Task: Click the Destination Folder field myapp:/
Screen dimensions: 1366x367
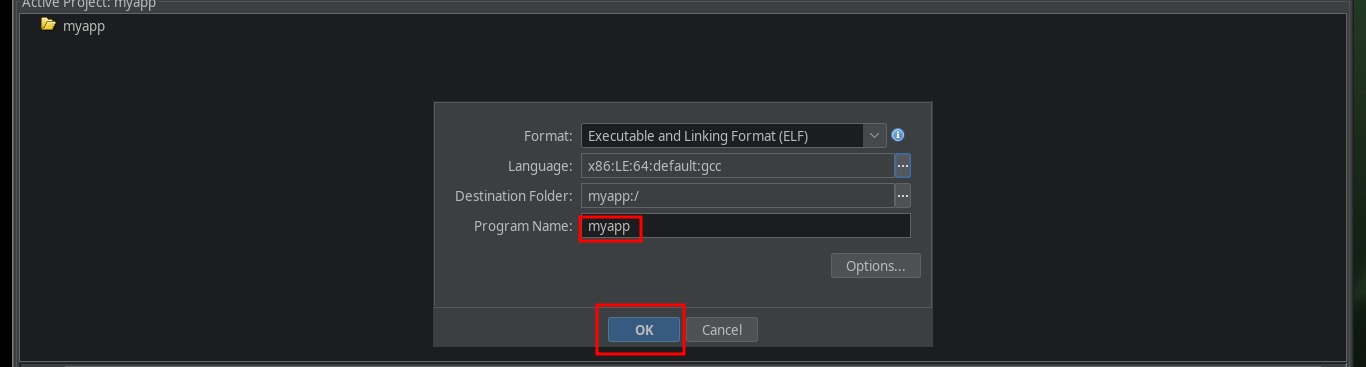Action: pos(737,195)
